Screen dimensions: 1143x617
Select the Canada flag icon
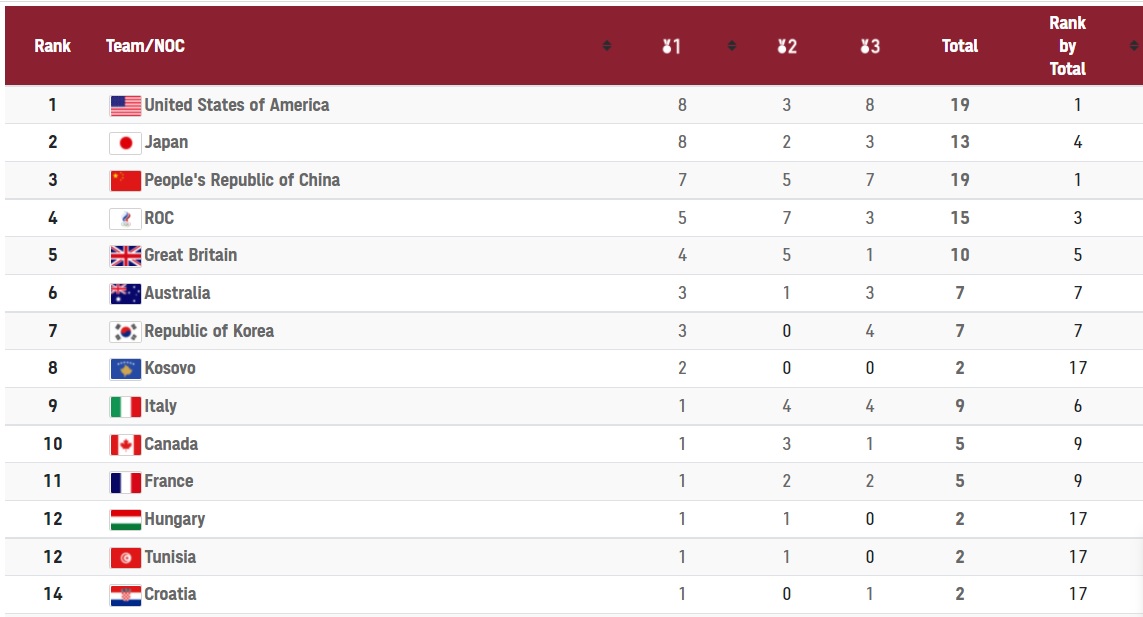pyautogui.click(x=125, y=445)
